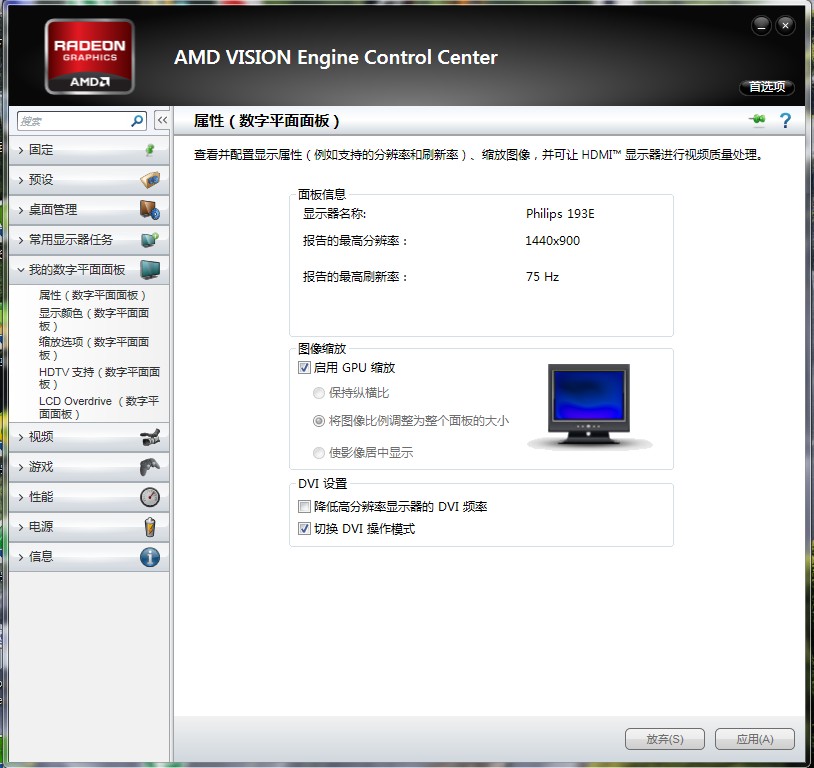Uncheck 切换 DVI 操作模式 checkbox

tap(304, 529)
